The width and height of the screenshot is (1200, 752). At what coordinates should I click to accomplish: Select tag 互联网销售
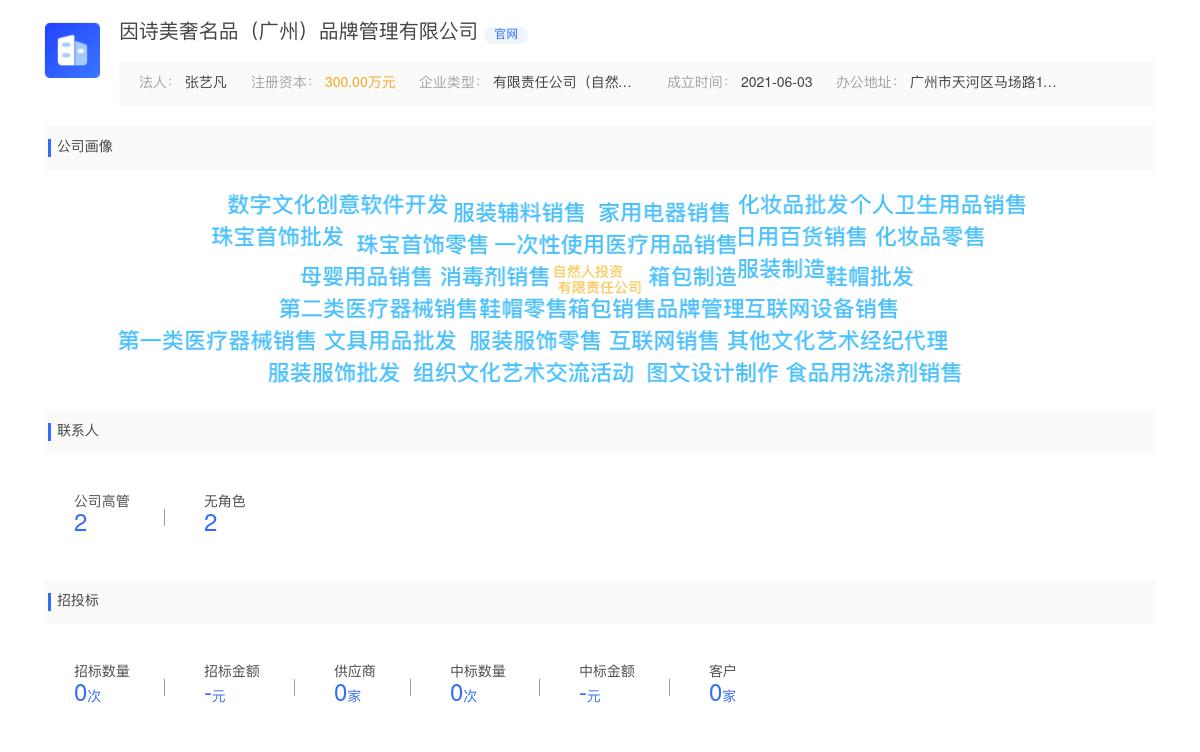pos(665,341)
